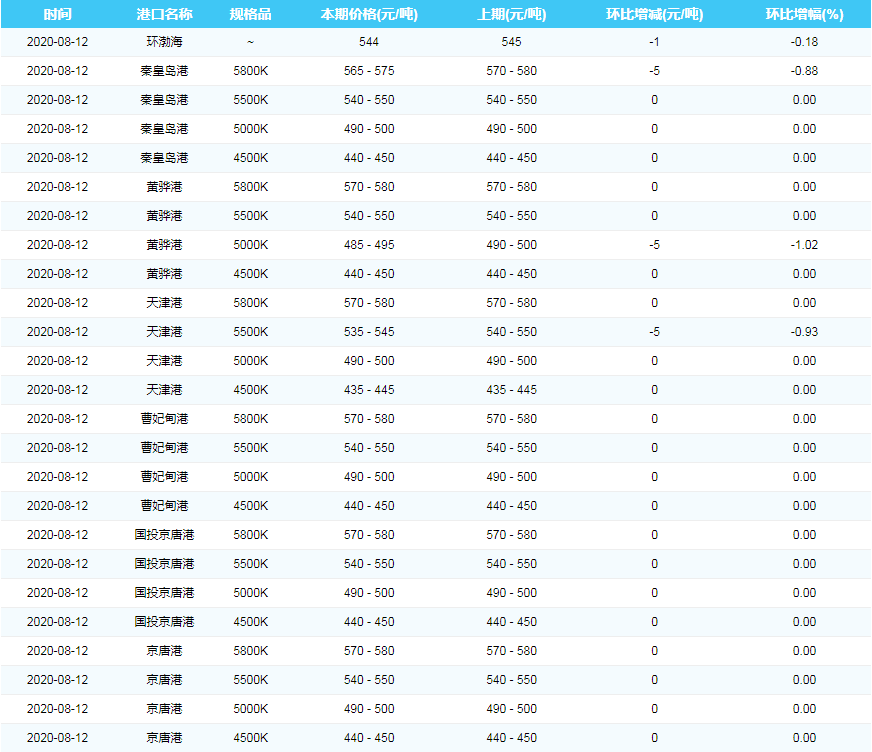Select the 上期(元/吨) column header
Screen dimensions: 872x752
(x=511, y=15)
